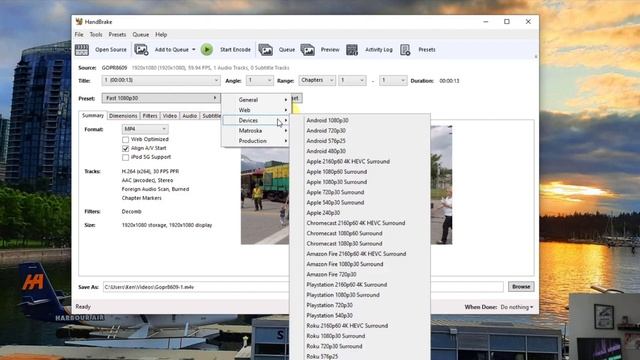This screenshot has width=640, height=360.
Task: Click the Browse button
Action: [521, 287]
